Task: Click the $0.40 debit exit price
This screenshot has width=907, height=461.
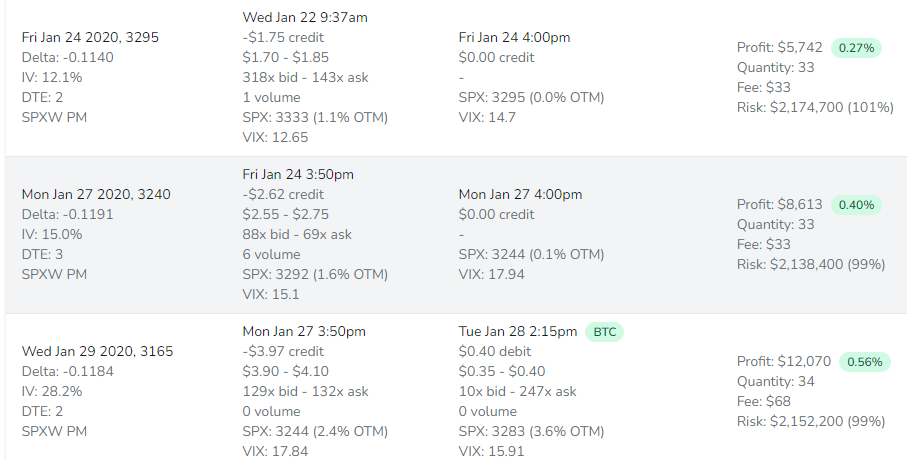Action: click(x=495, y=351)
